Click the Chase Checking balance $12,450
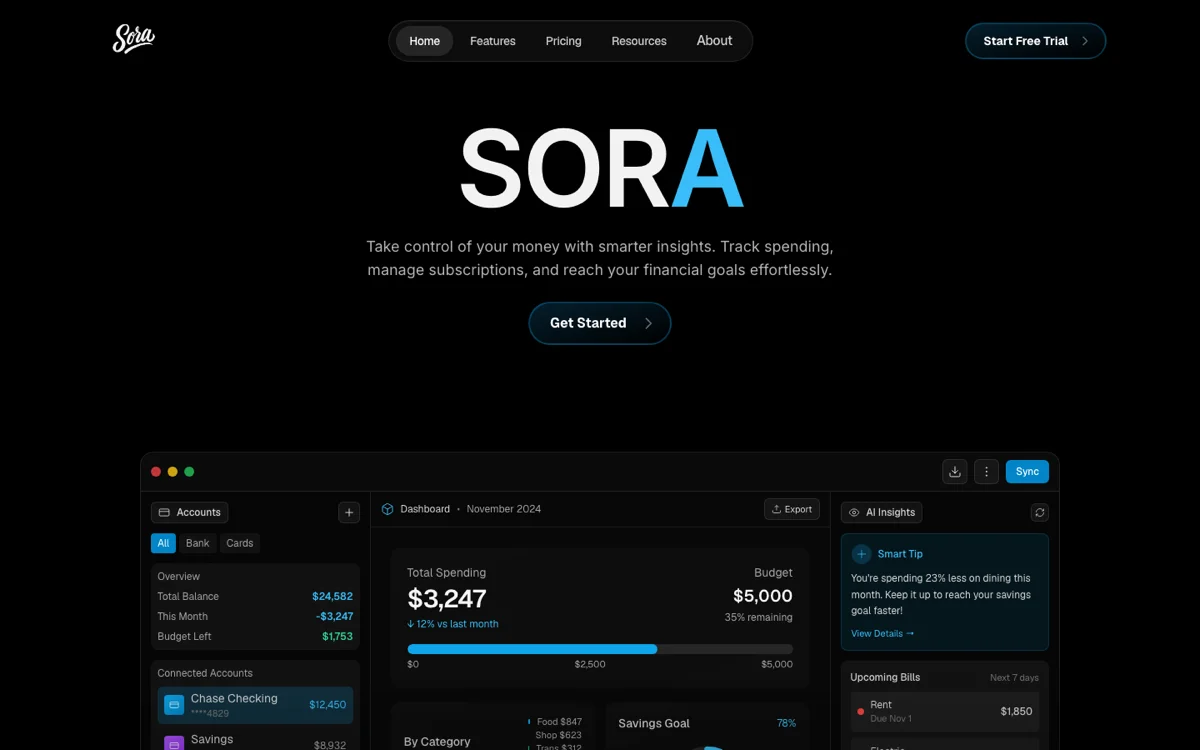Viewport: 1200px width, 750px height. [x=328, y=705]
